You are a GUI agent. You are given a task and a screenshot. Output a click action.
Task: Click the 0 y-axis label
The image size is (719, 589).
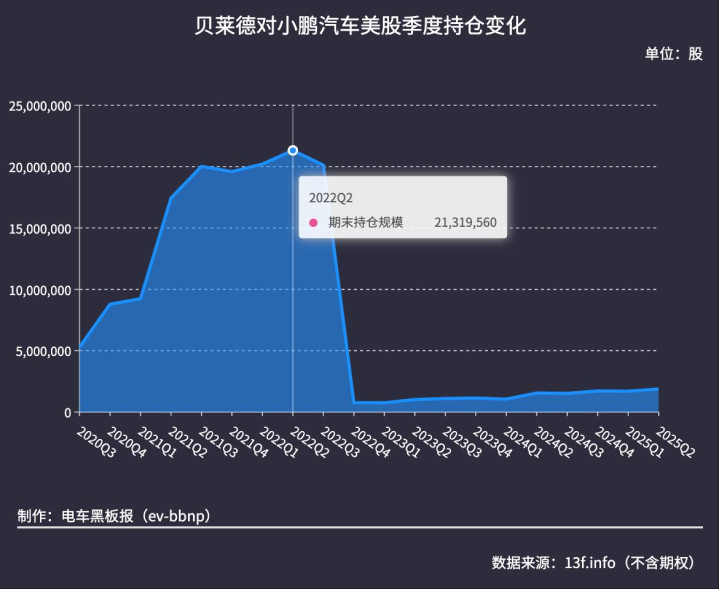(68, 413)
